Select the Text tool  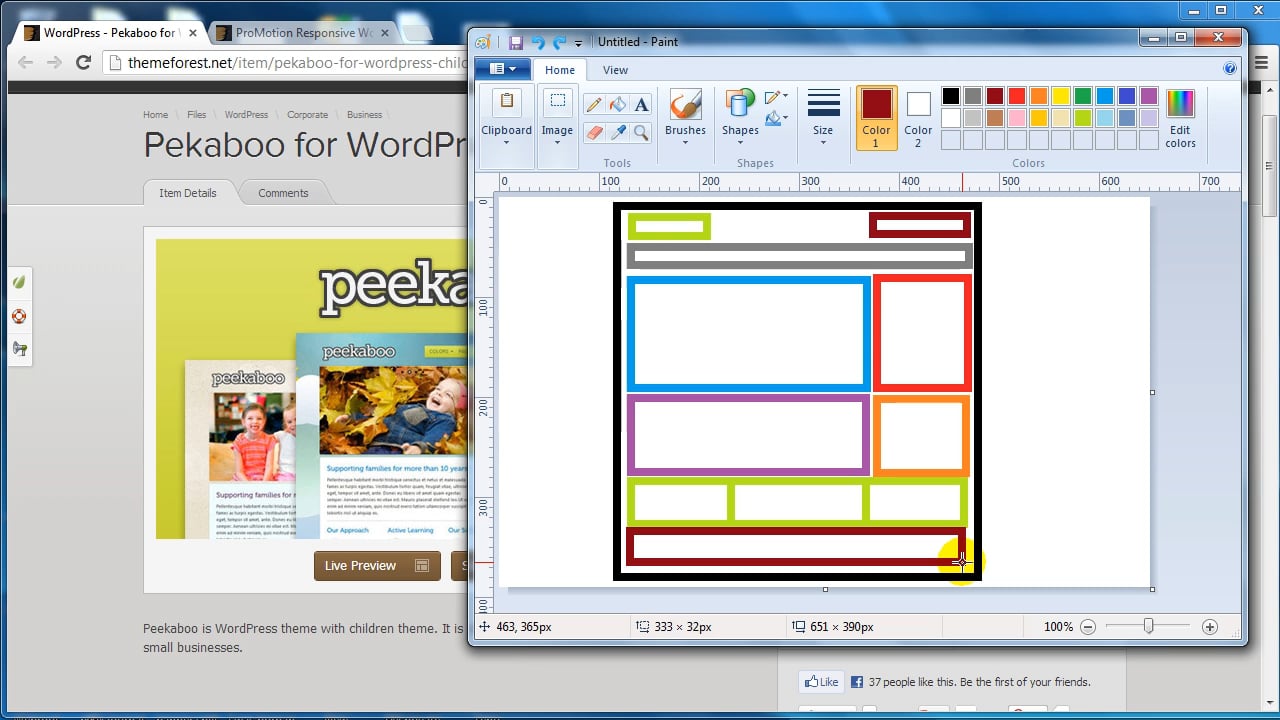click(641, 104)
